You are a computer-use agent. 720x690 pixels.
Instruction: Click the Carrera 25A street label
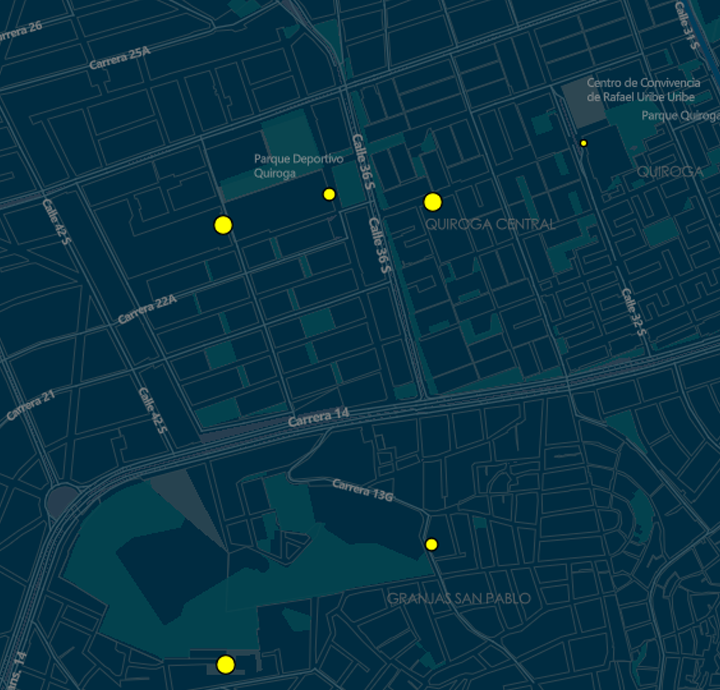tap(119, 57)
